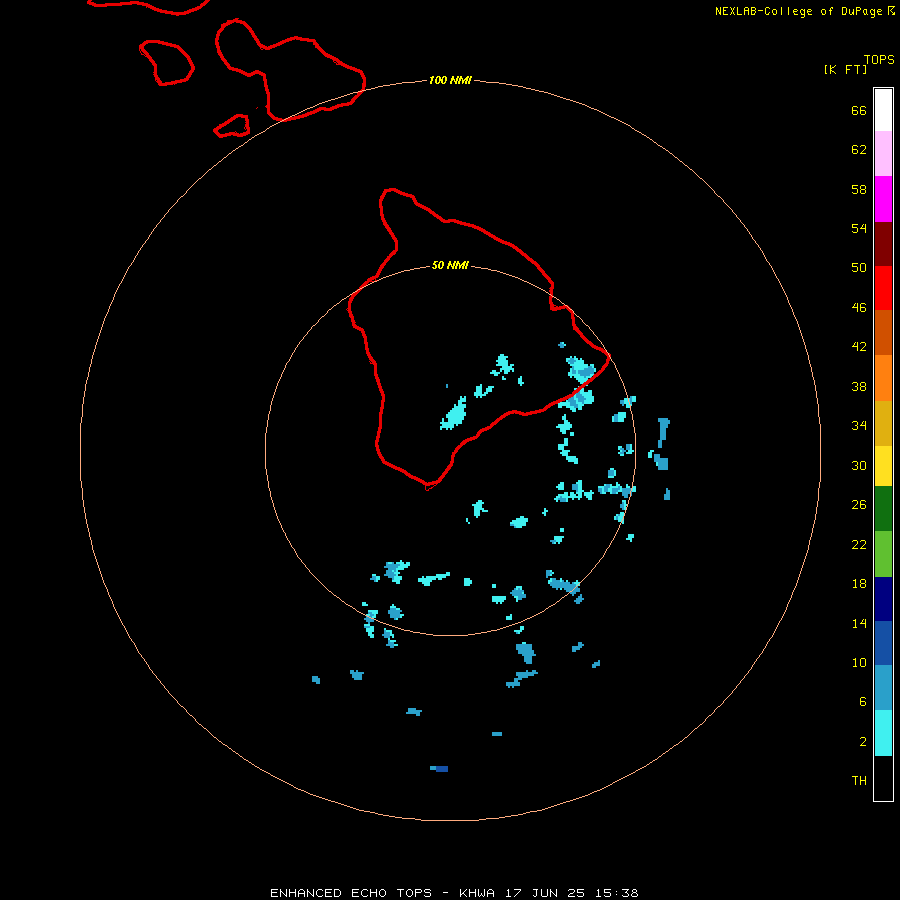This screenshot has width=900, height=900.
Task: Select the dark green legend color block
Action: (x=883, y=509)
